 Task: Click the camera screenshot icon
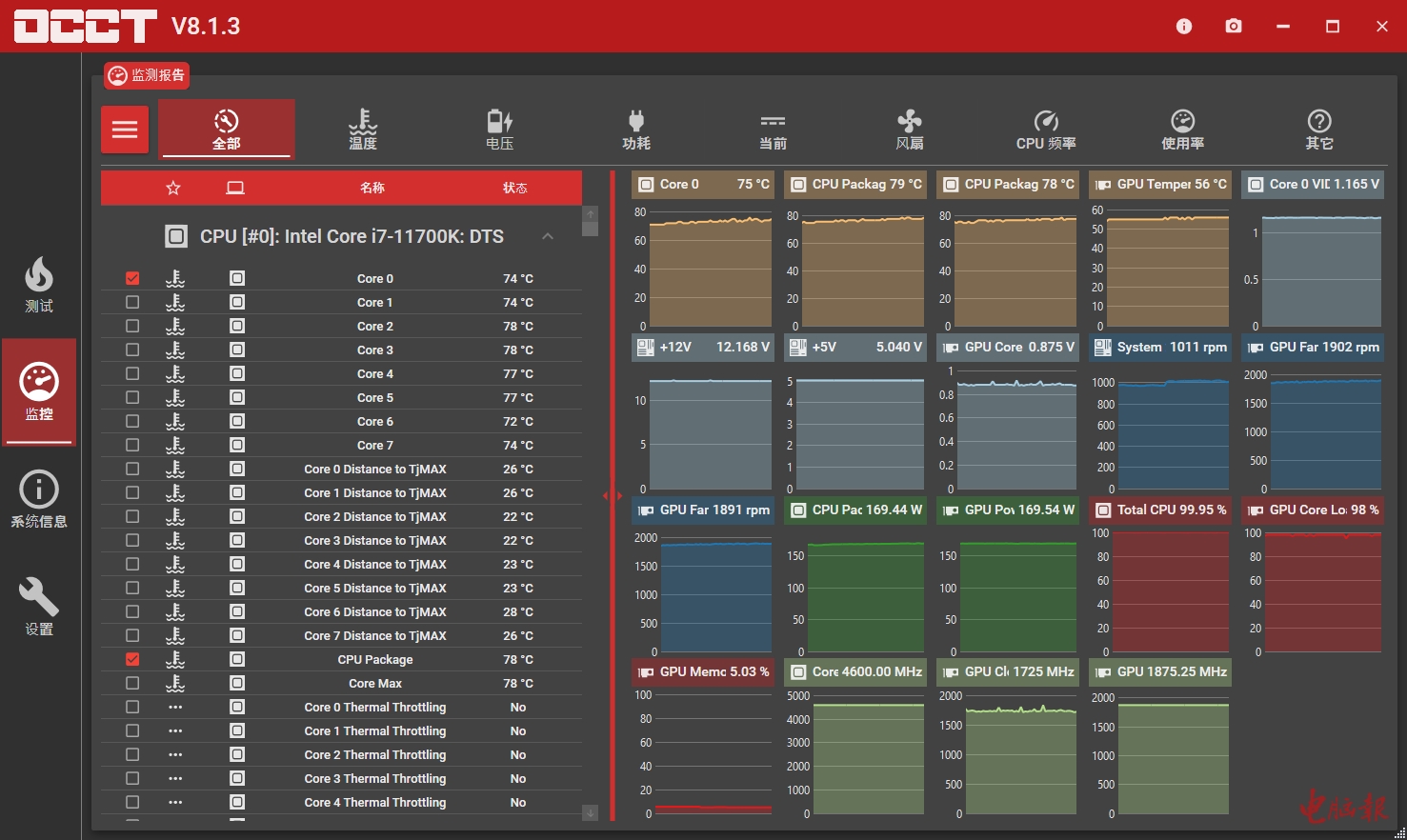1234,26
